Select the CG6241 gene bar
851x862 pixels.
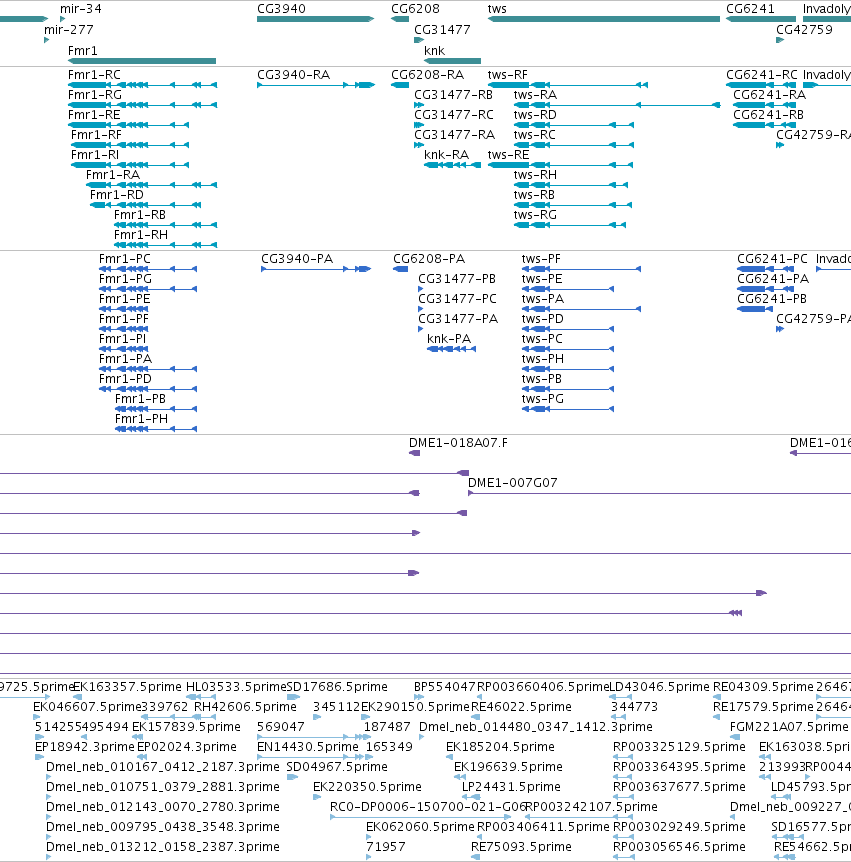761,19
